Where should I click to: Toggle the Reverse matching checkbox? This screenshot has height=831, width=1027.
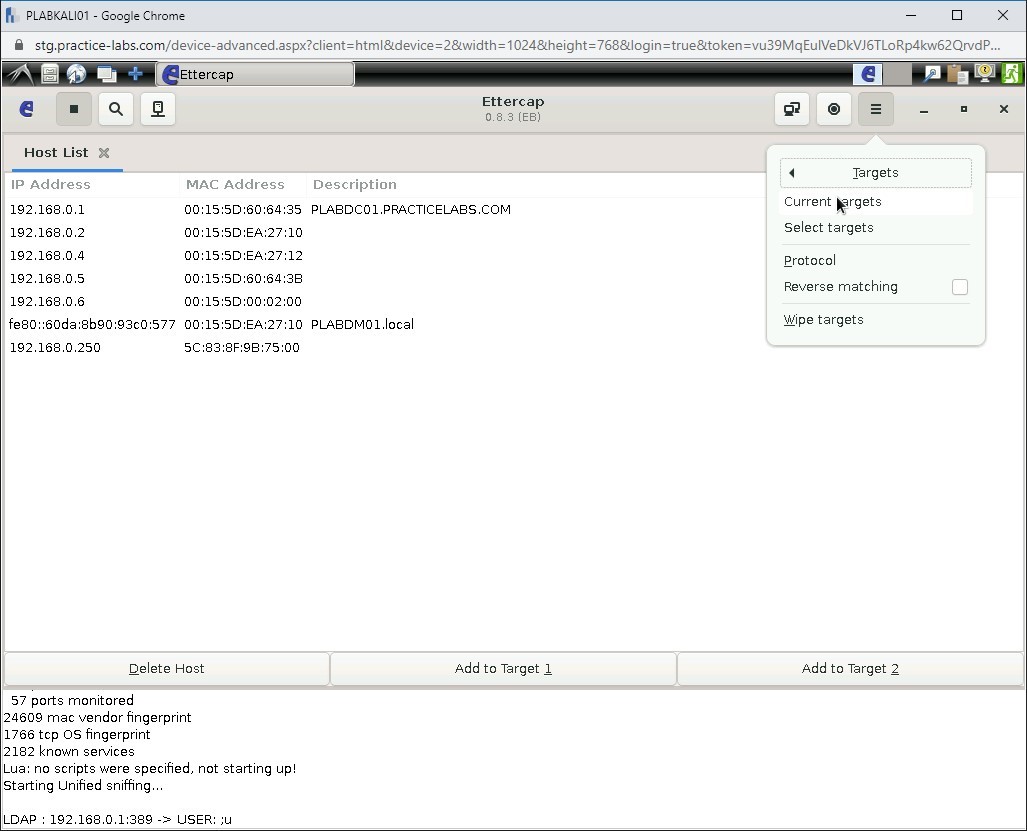[960, 287]
